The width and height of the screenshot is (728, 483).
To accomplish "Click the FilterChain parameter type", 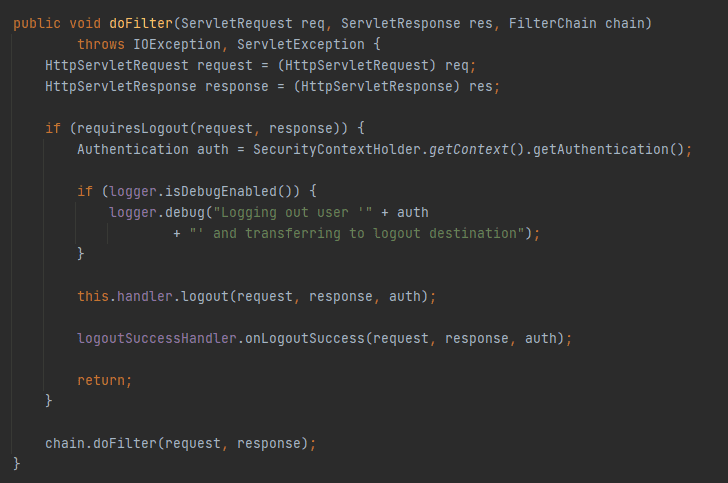I will (x=552, y=24).
